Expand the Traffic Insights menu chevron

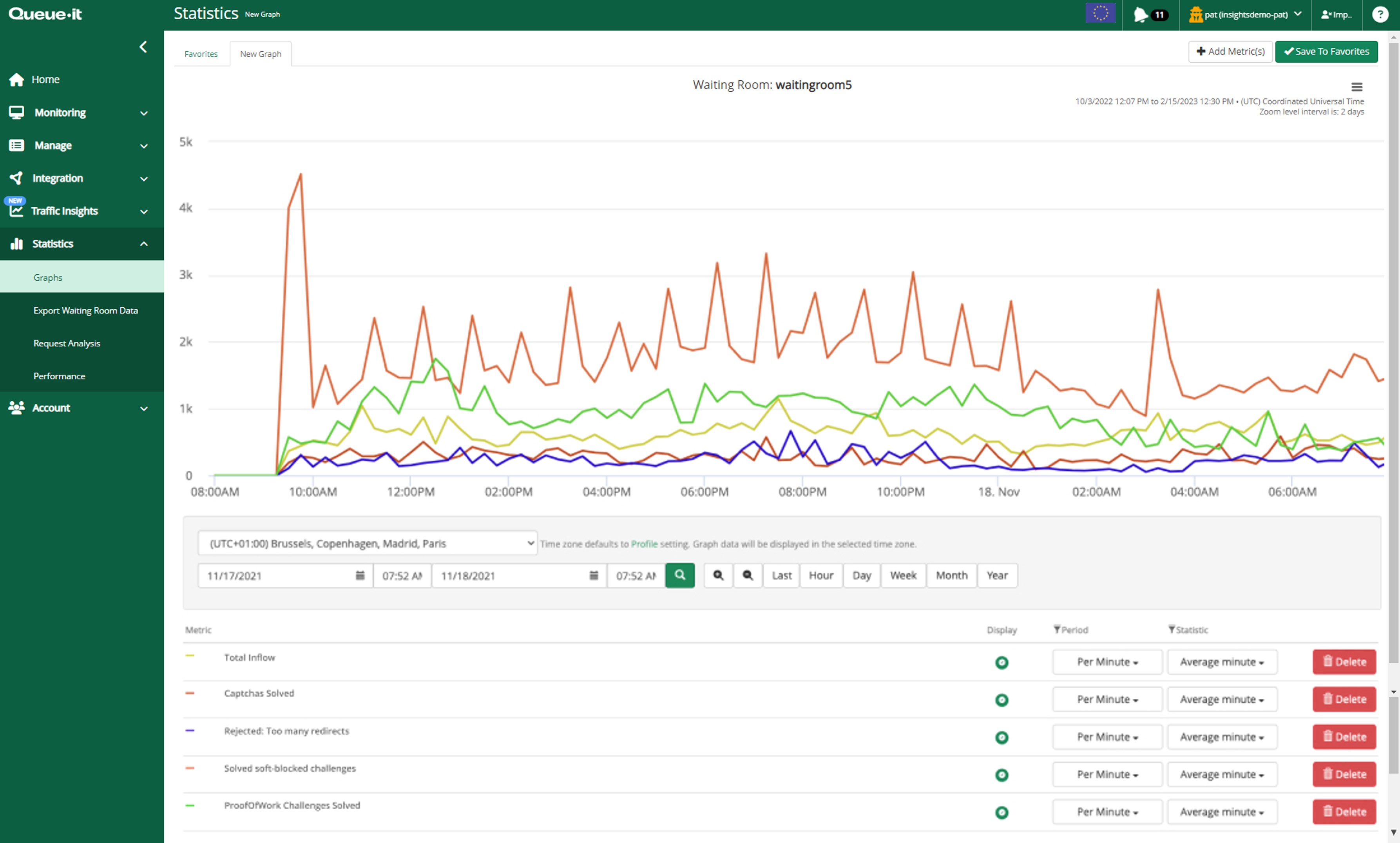coord(144,211)
